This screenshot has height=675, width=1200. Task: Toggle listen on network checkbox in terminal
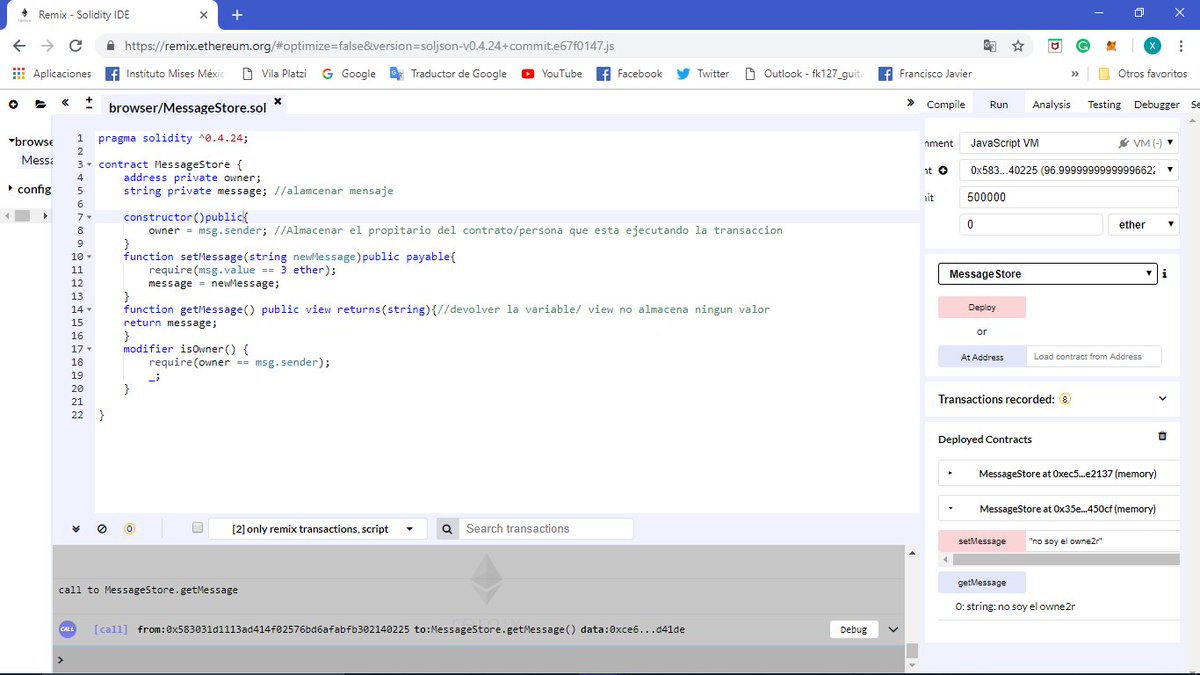click(198, 528)
